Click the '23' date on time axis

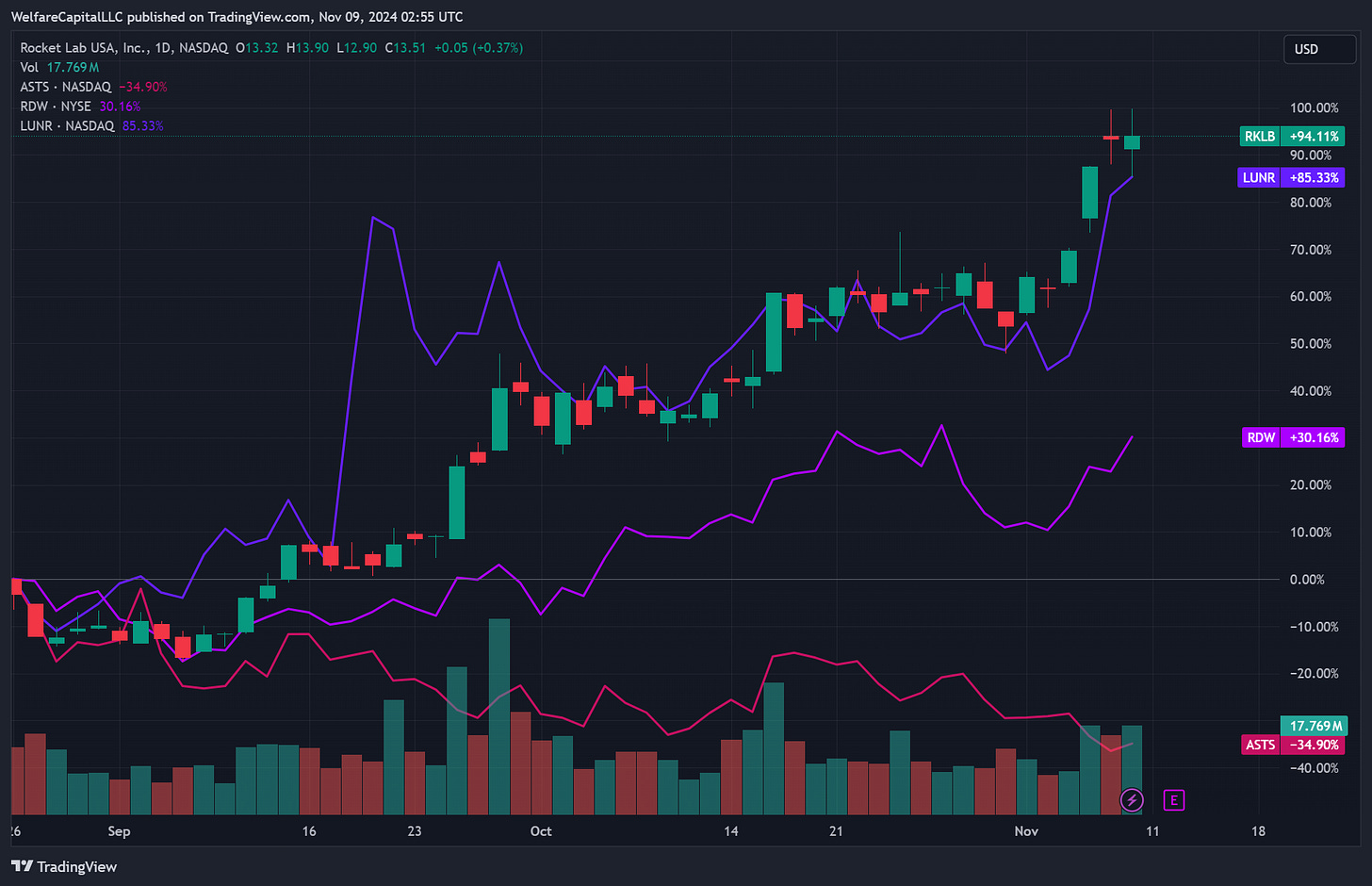(415, 830)
